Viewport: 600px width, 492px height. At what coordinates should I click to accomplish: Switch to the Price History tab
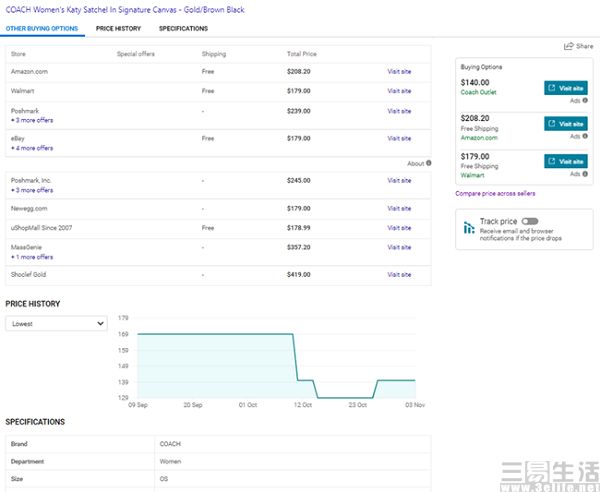[x=118, y=28]
